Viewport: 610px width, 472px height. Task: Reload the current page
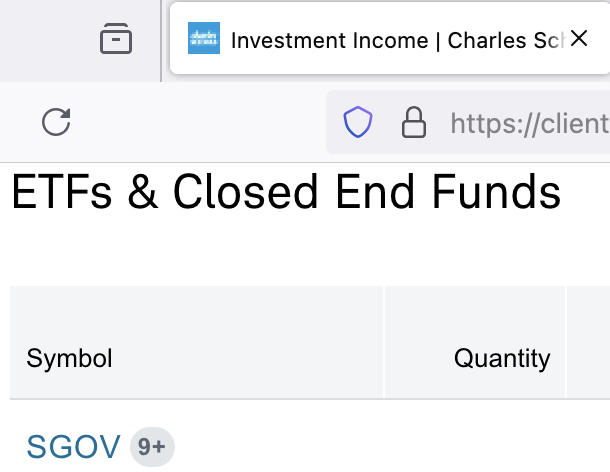[56, 123]
